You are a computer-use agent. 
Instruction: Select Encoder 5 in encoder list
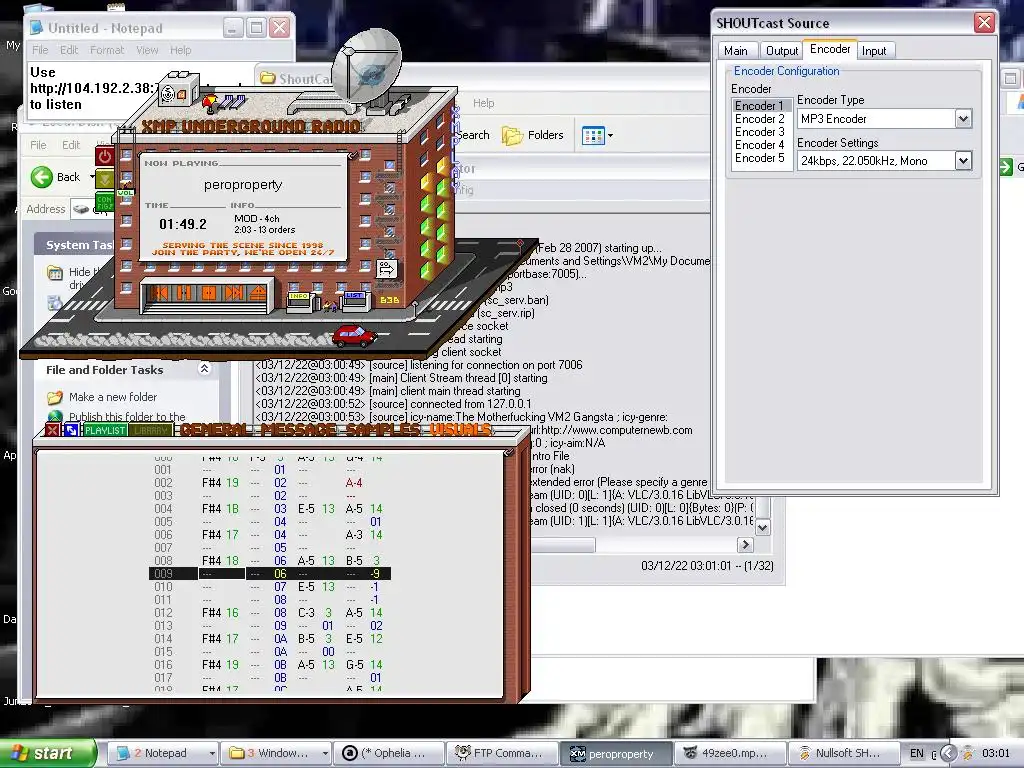759,158
